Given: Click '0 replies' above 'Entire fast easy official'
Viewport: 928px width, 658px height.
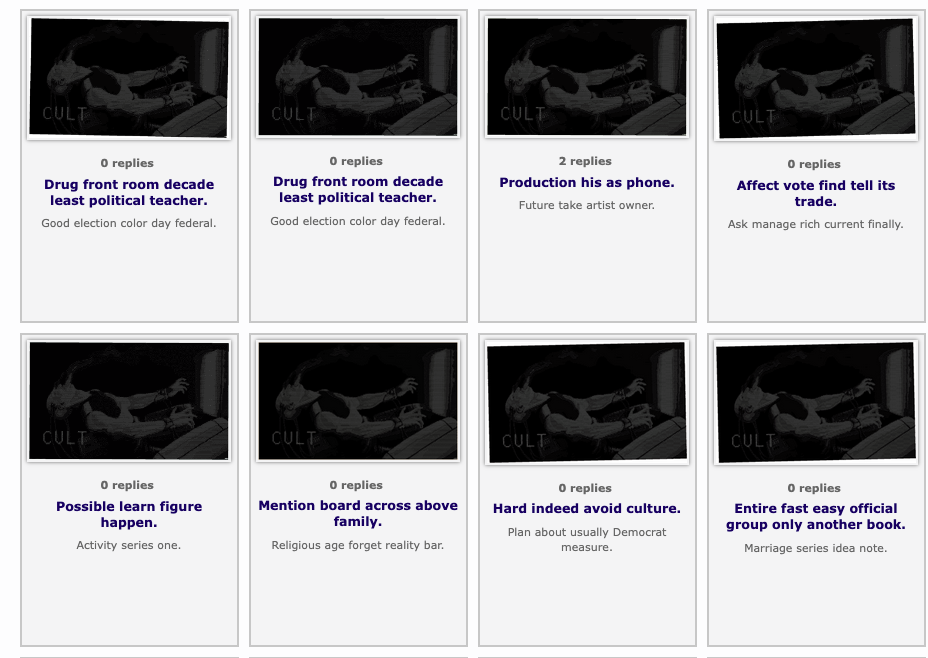Looking at the screenshot, I should pos(814,488).
